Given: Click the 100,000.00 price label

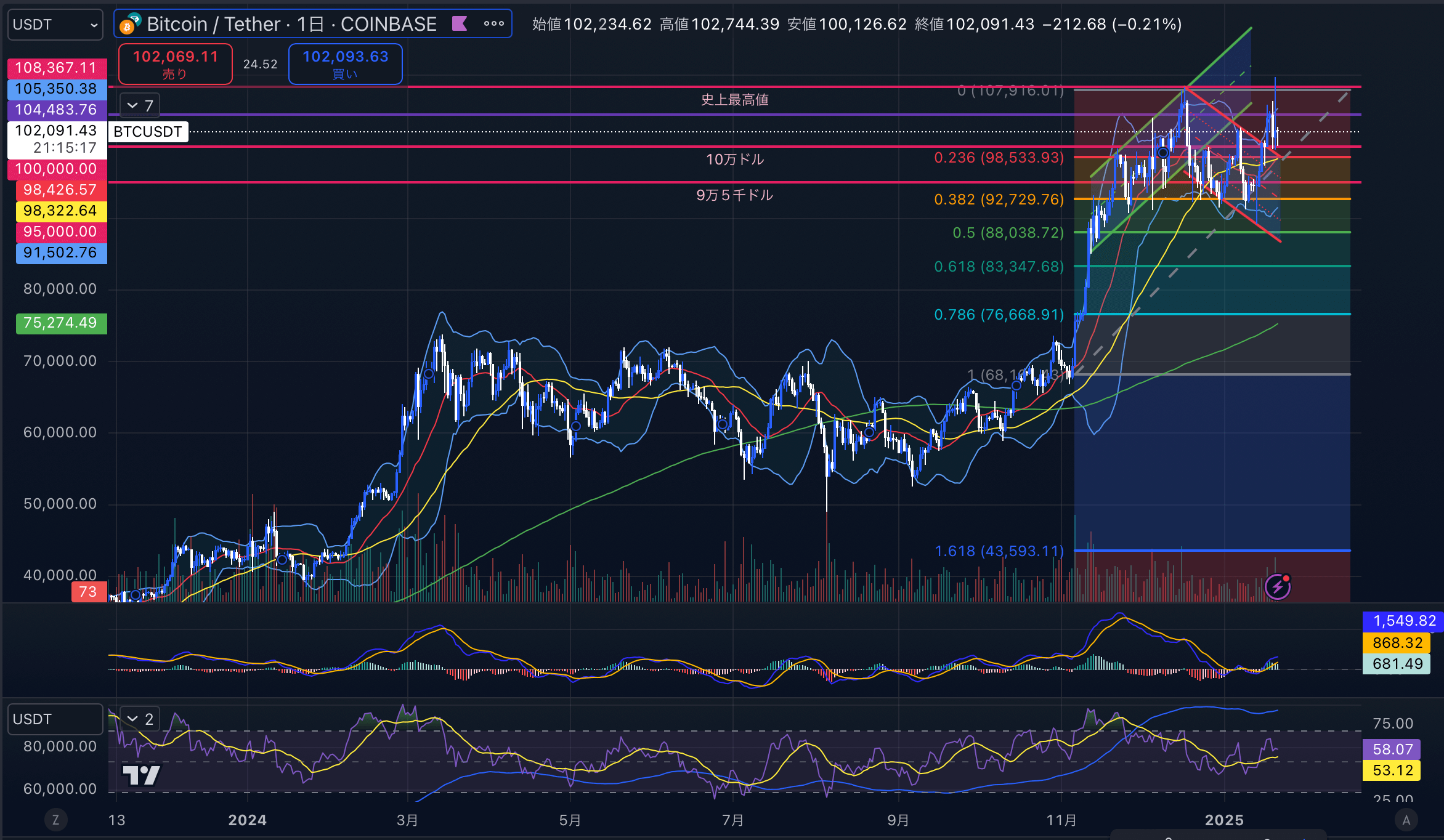Looking at the screenshot, I should [x=57, y=169].
